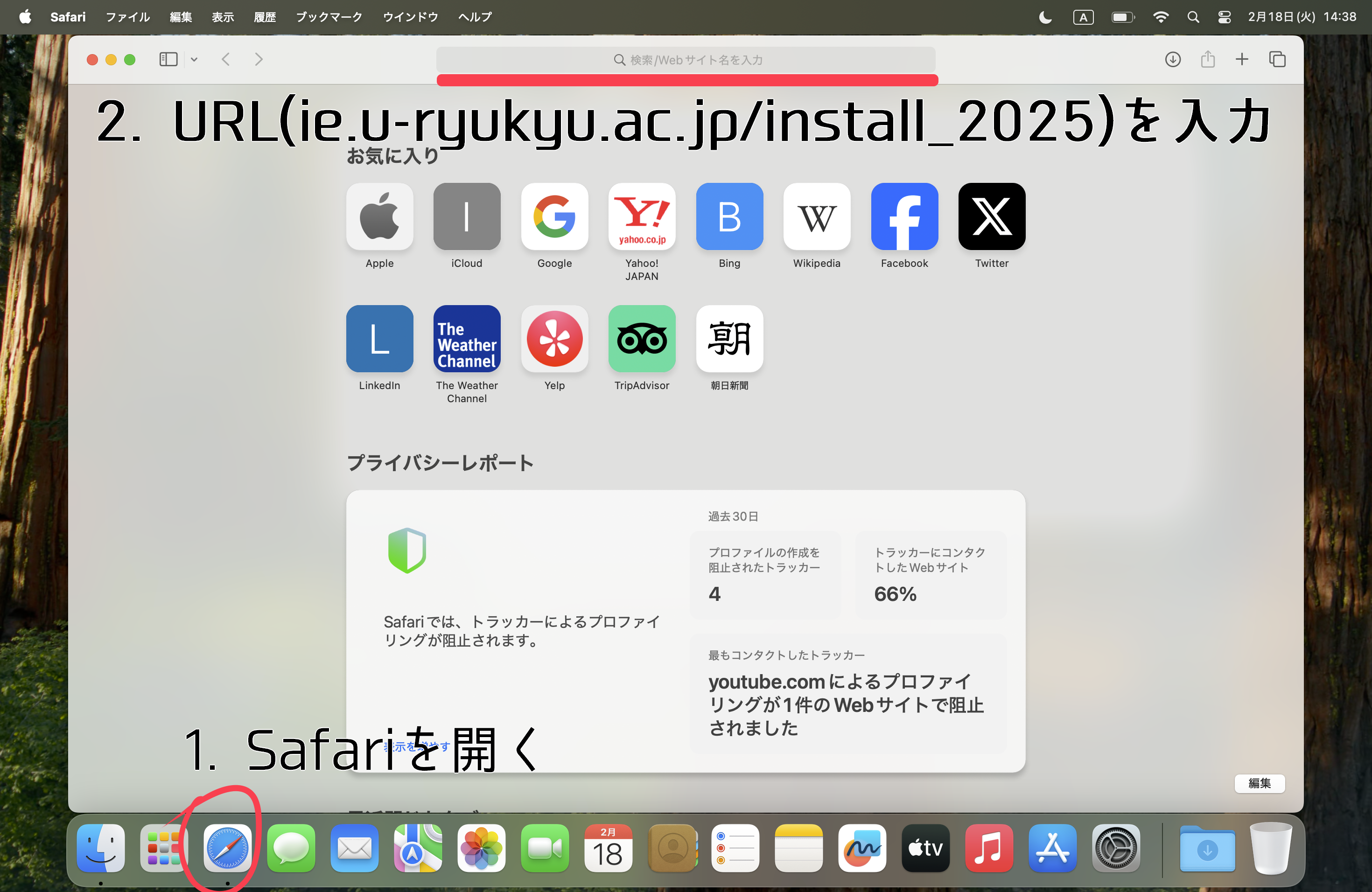Open a new tab with plus button
The image size is (1372, 892).
pos(1242,59)
